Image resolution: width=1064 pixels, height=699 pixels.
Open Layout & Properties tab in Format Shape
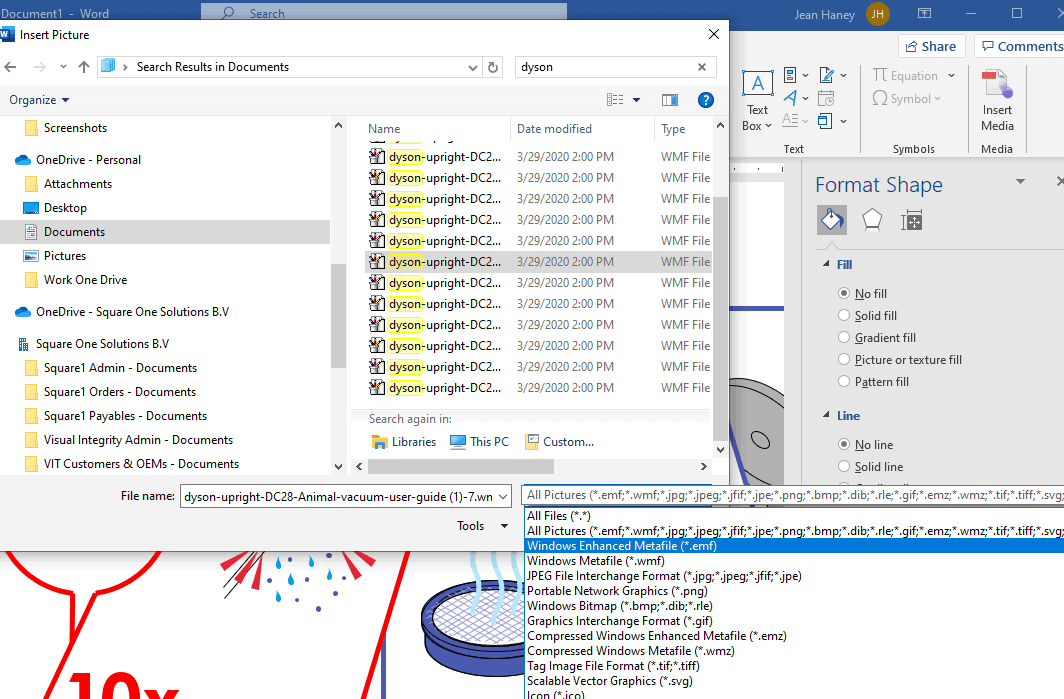pyautogui.click(x=911, y=220)
